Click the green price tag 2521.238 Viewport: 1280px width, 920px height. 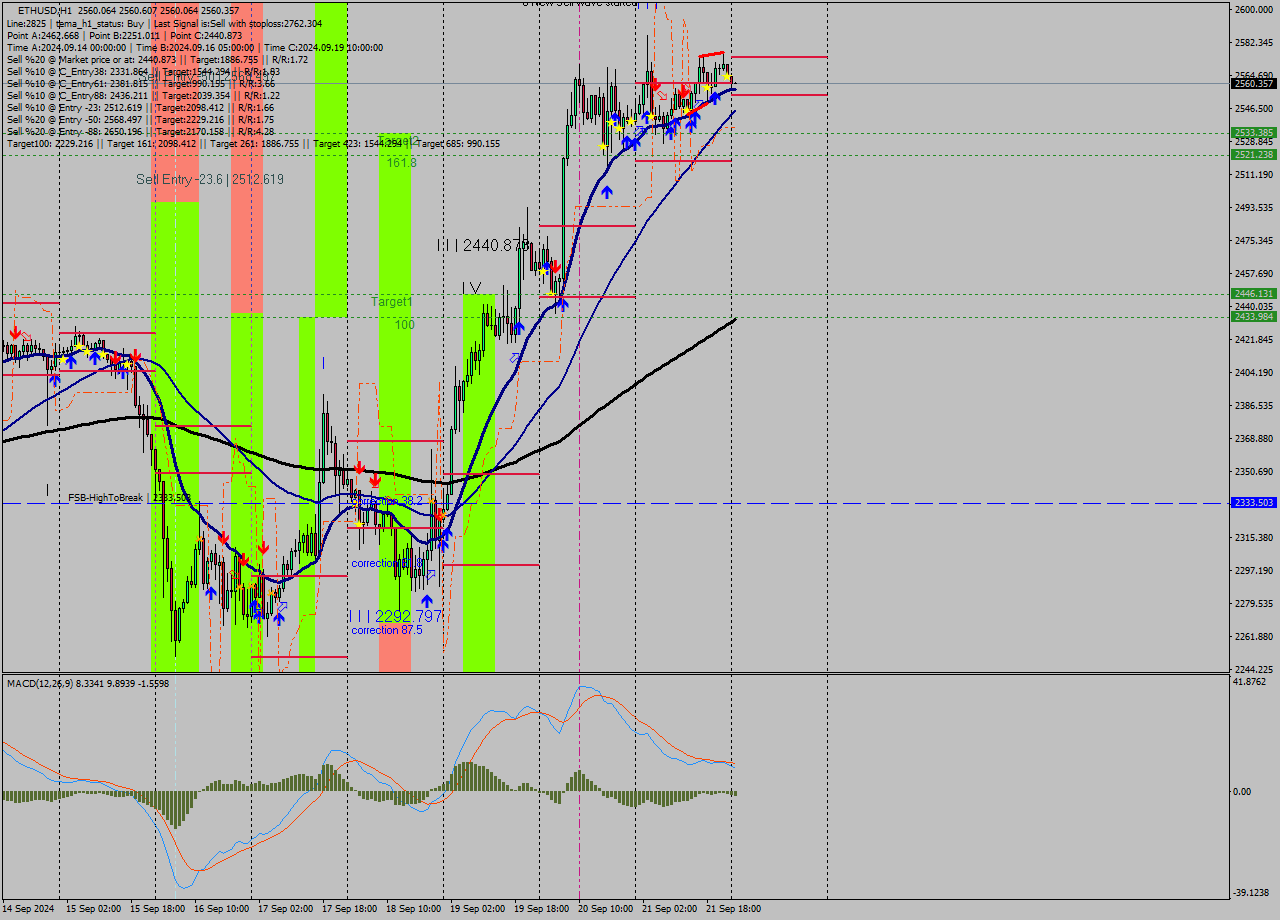coord(1254,154)
